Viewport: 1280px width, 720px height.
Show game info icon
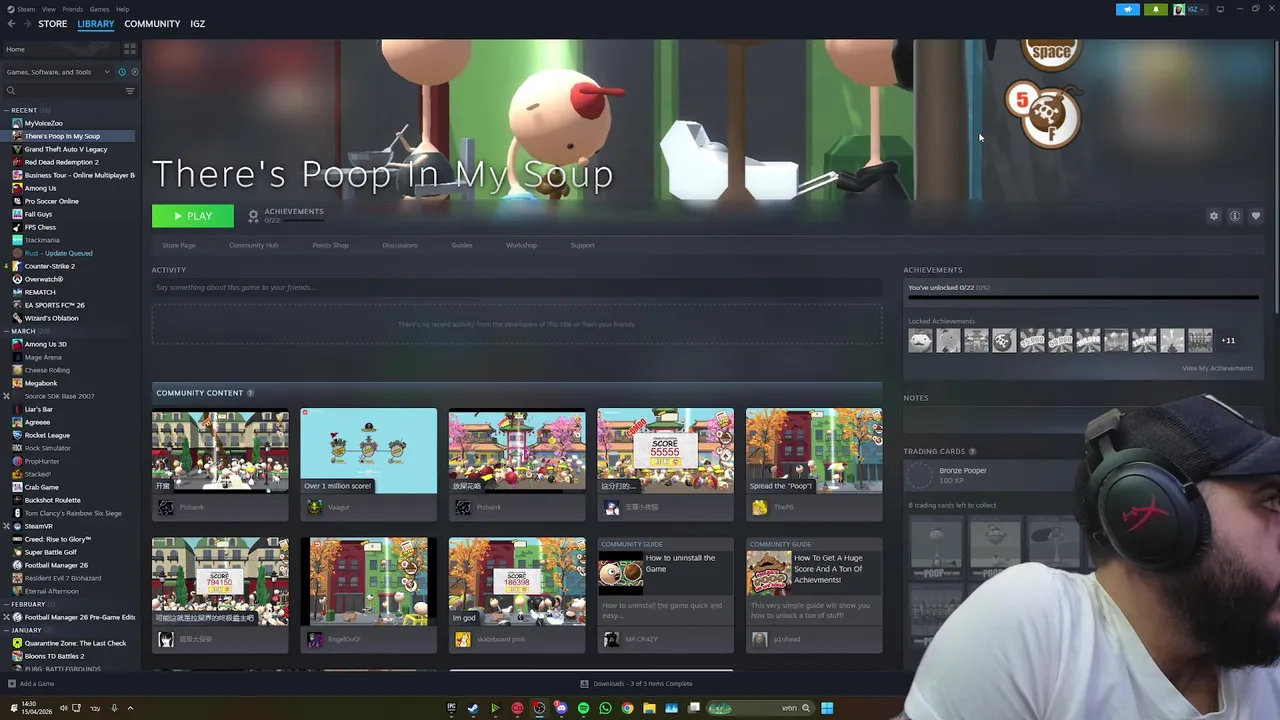1235,216
